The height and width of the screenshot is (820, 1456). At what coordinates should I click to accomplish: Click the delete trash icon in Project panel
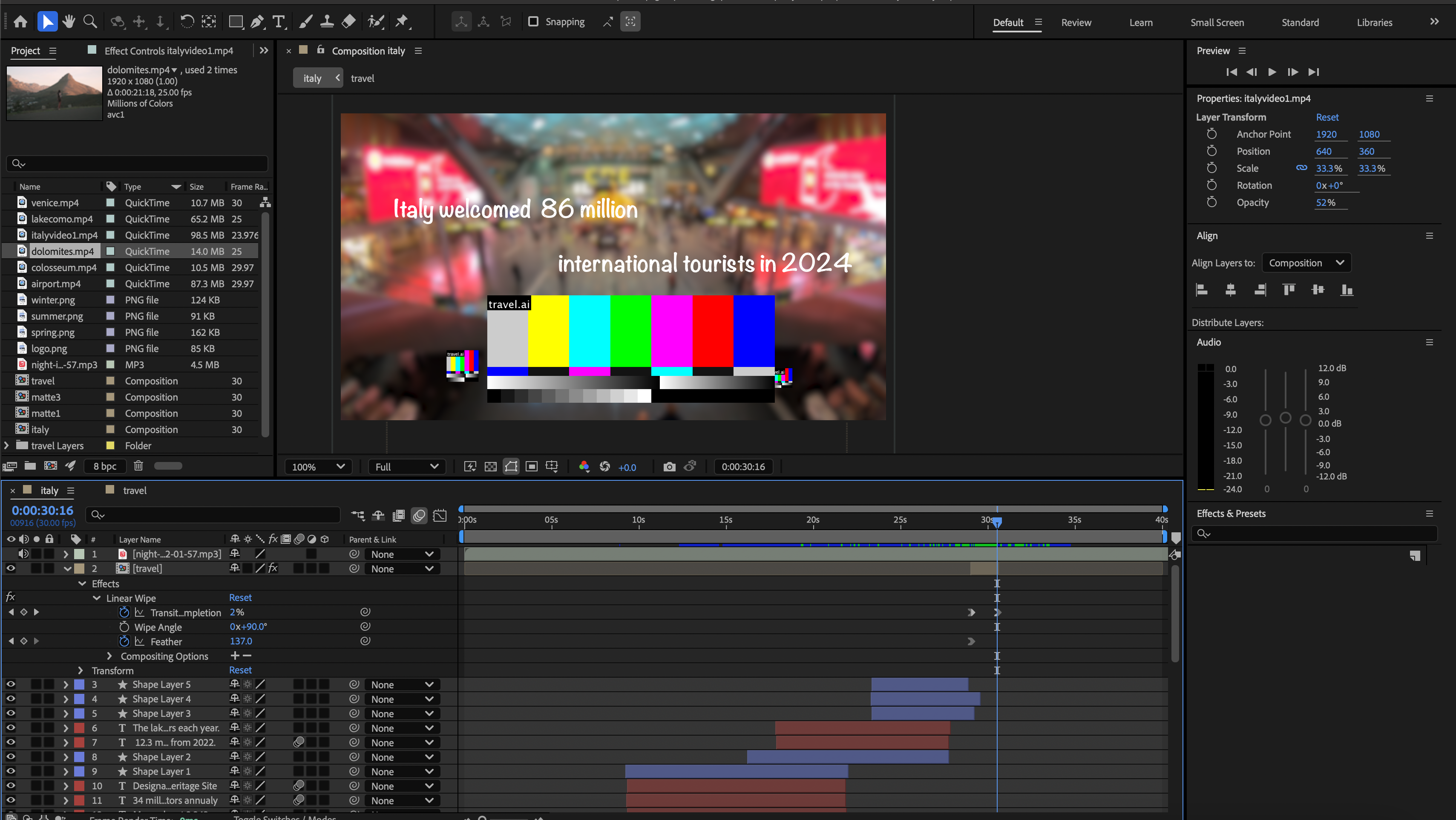138,465
